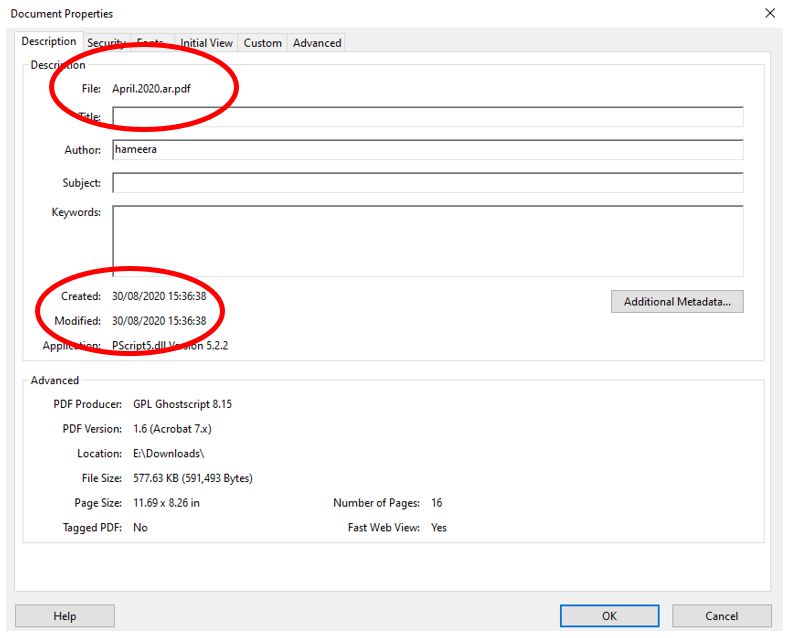Image resolution: width=788 pixels, height=638 pixels.
Task: Open the Advanced tab
Action: click(x=317, y=43)
